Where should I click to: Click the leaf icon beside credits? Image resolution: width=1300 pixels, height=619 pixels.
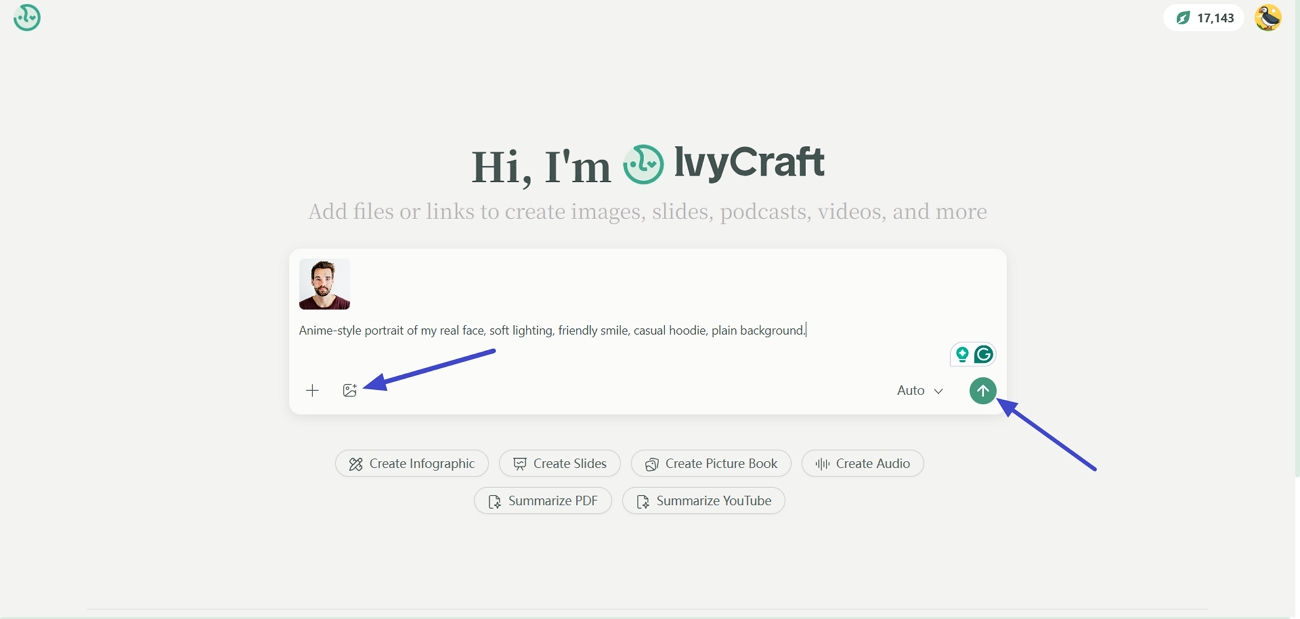click(1183, 18)
